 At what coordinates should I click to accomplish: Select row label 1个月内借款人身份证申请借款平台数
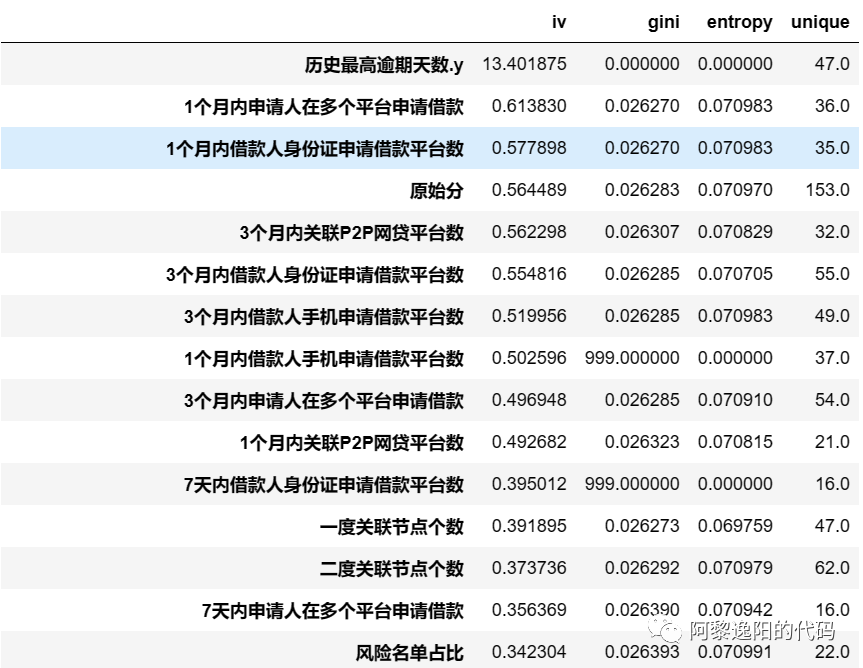pos(315,149)
